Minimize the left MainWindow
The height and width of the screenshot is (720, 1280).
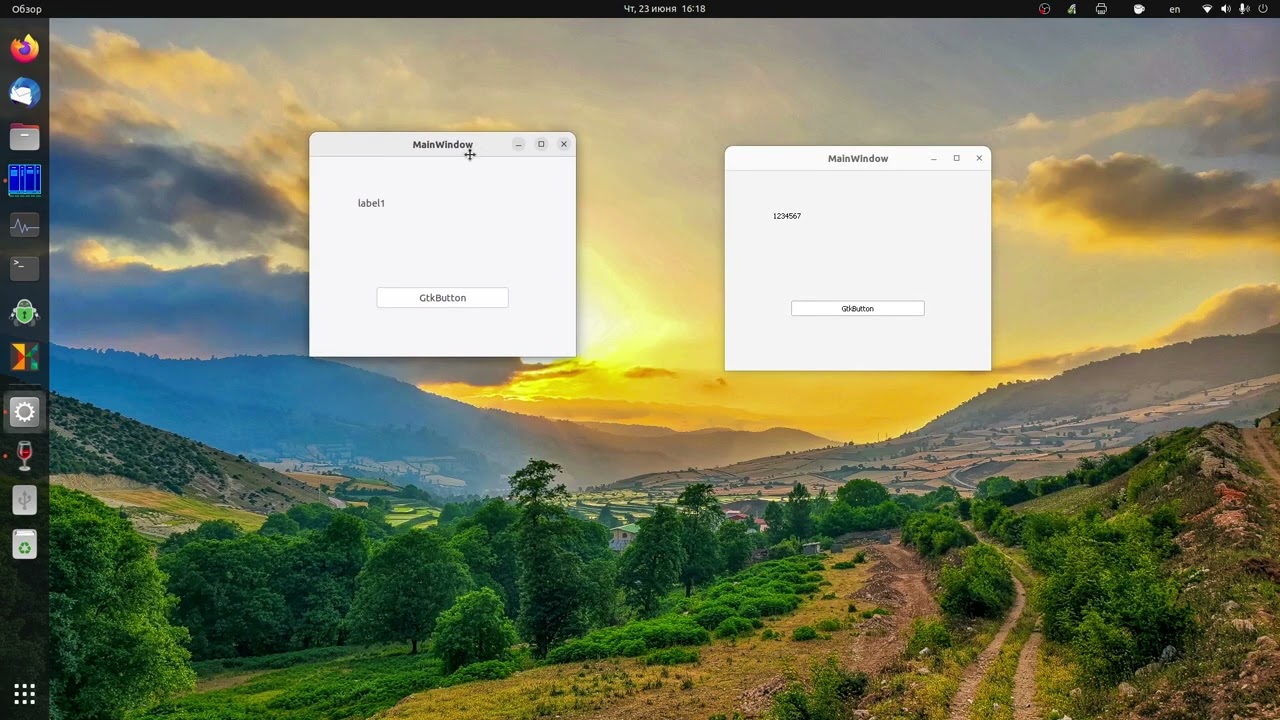(x=518, y=145)
